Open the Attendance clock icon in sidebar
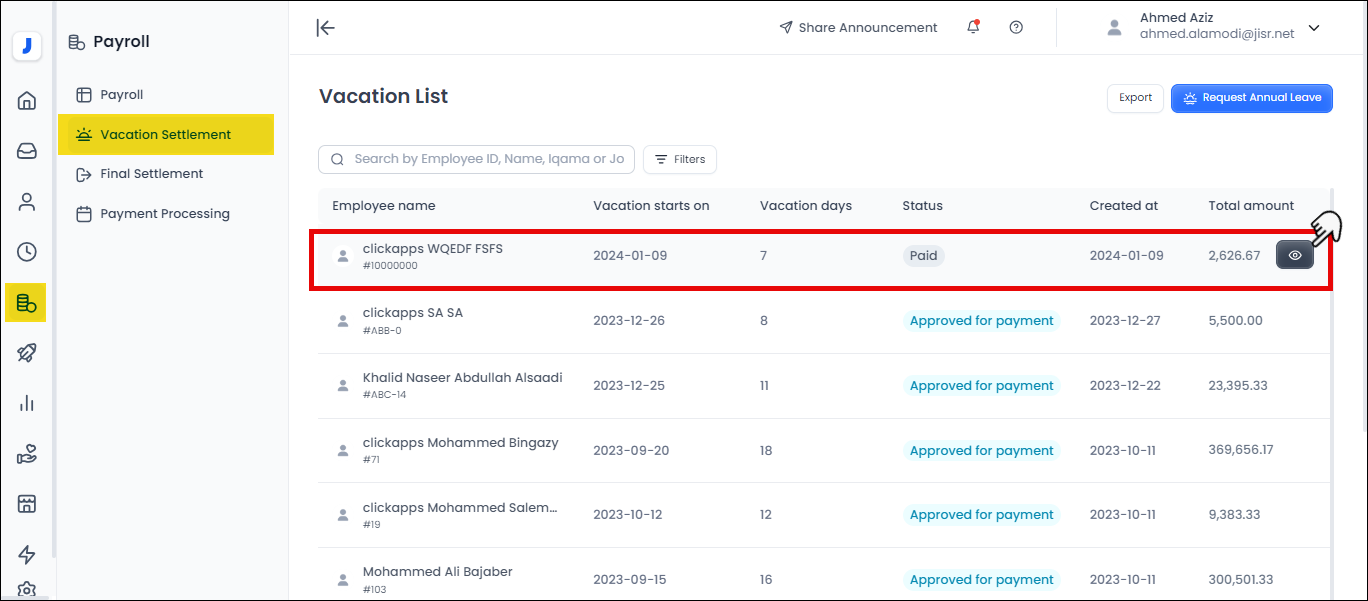 (x=27, y=252)
